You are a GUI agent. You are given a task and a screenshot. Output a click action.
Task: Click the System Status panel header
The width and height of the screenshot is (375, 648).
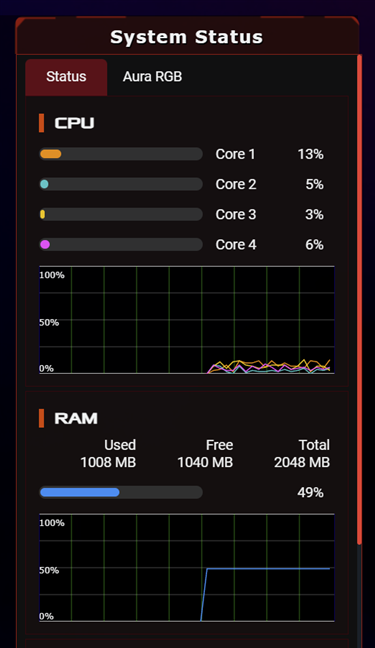click(187, 36)
